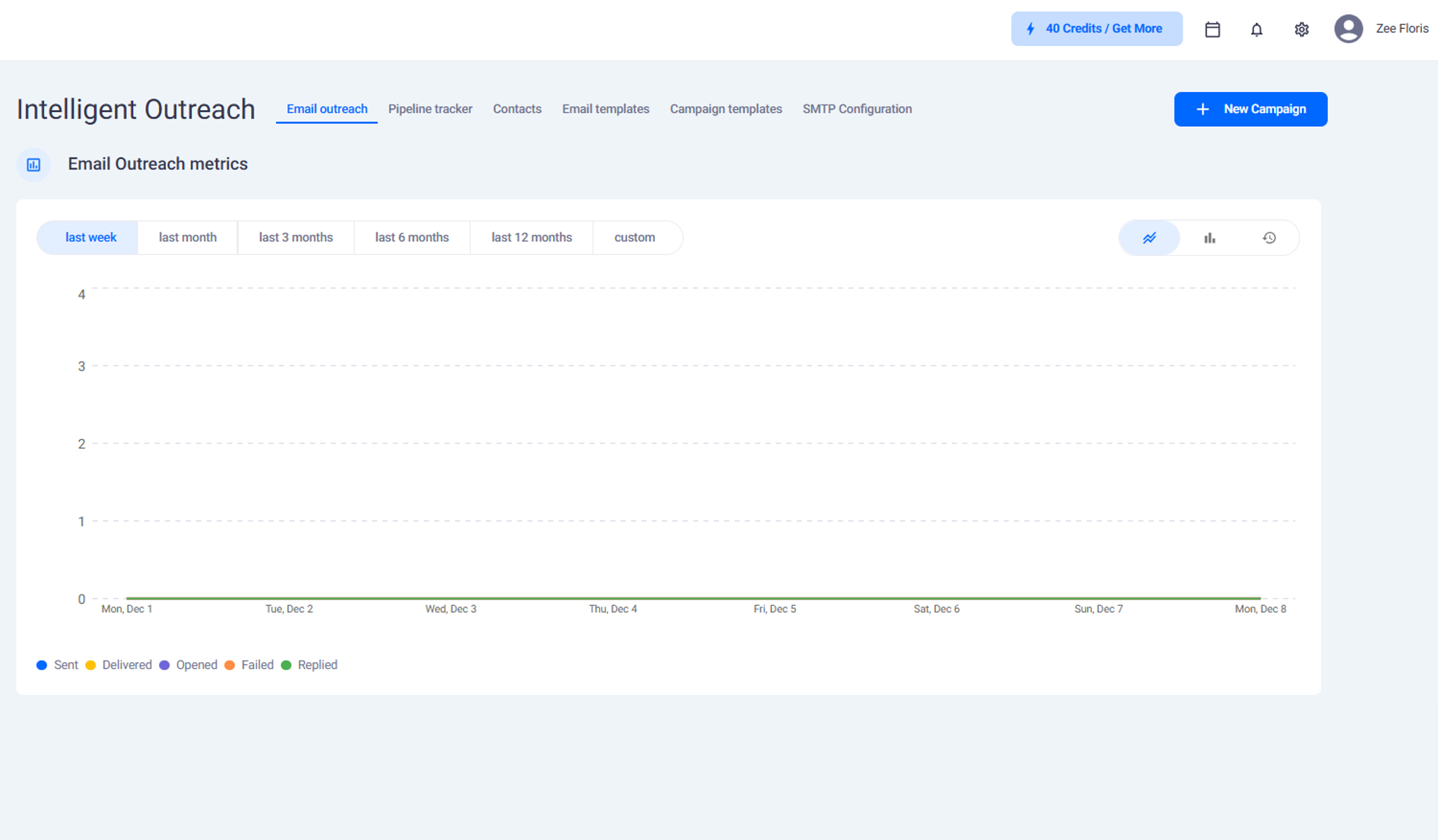Open the 'custom' date range option
The height and width of the screenshot is (840, 1438).
634,238
